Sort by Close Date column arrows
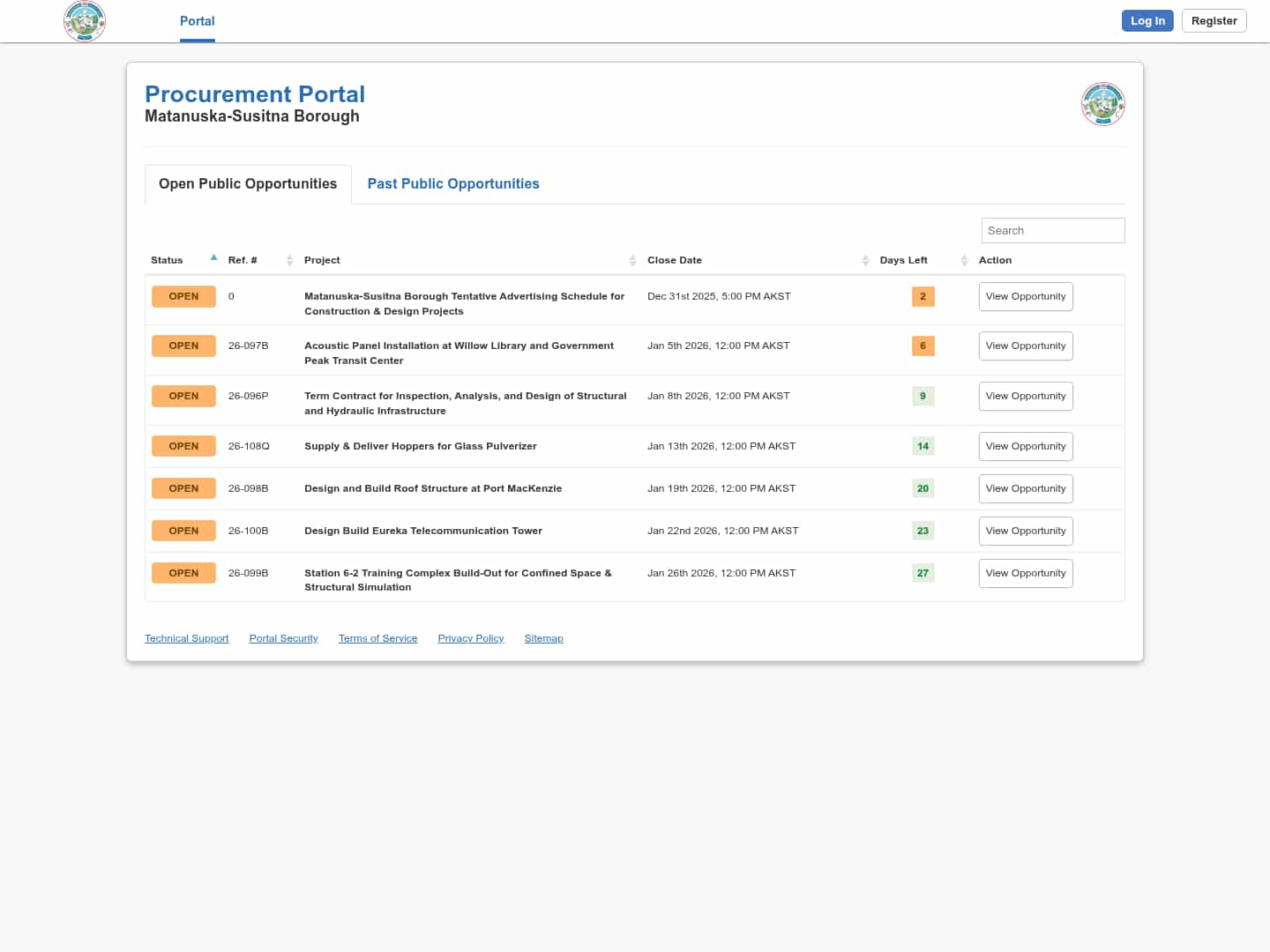 (865, 260)
